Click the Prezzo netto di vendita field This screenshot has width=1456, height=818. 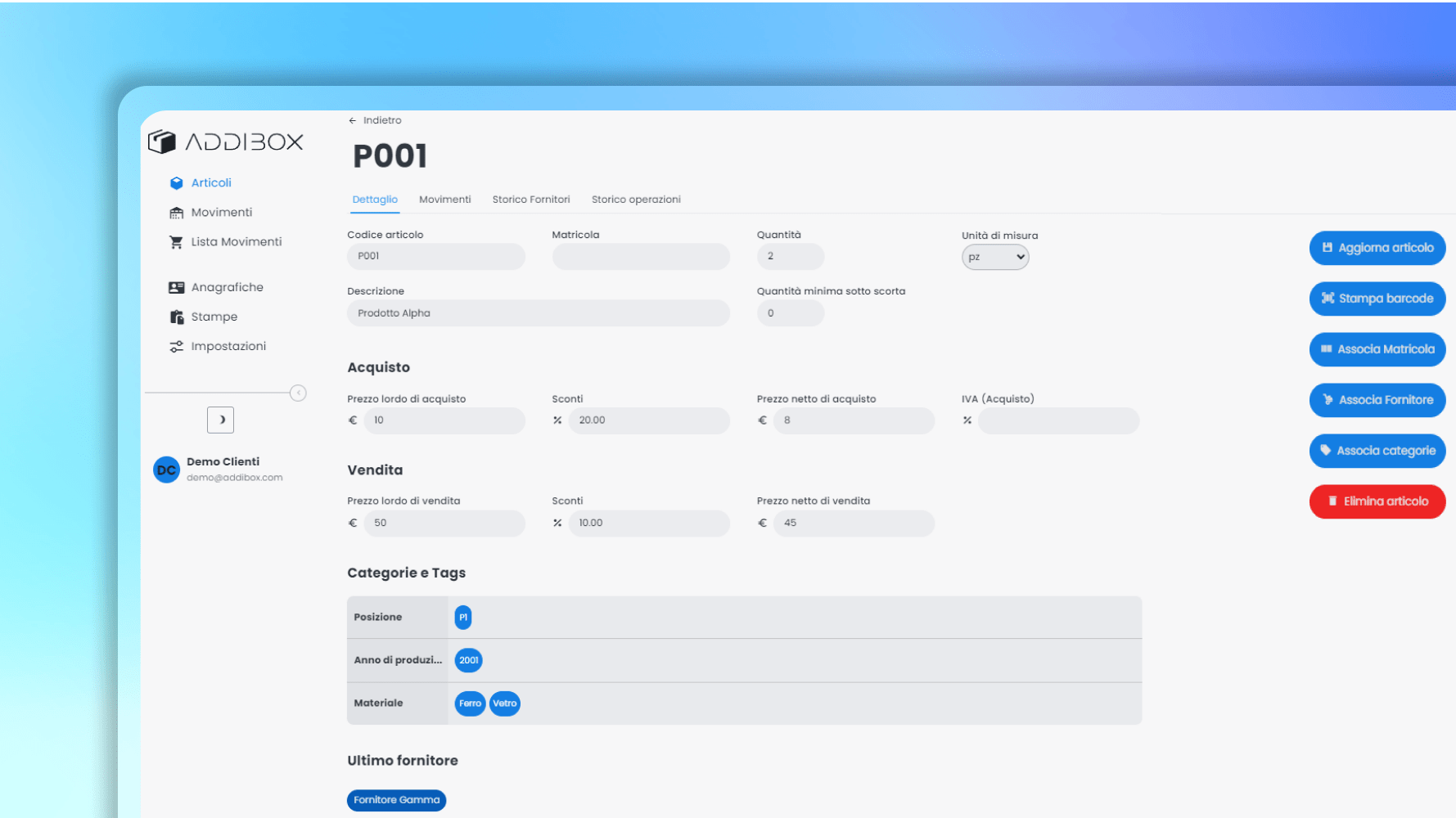[854, 524]
